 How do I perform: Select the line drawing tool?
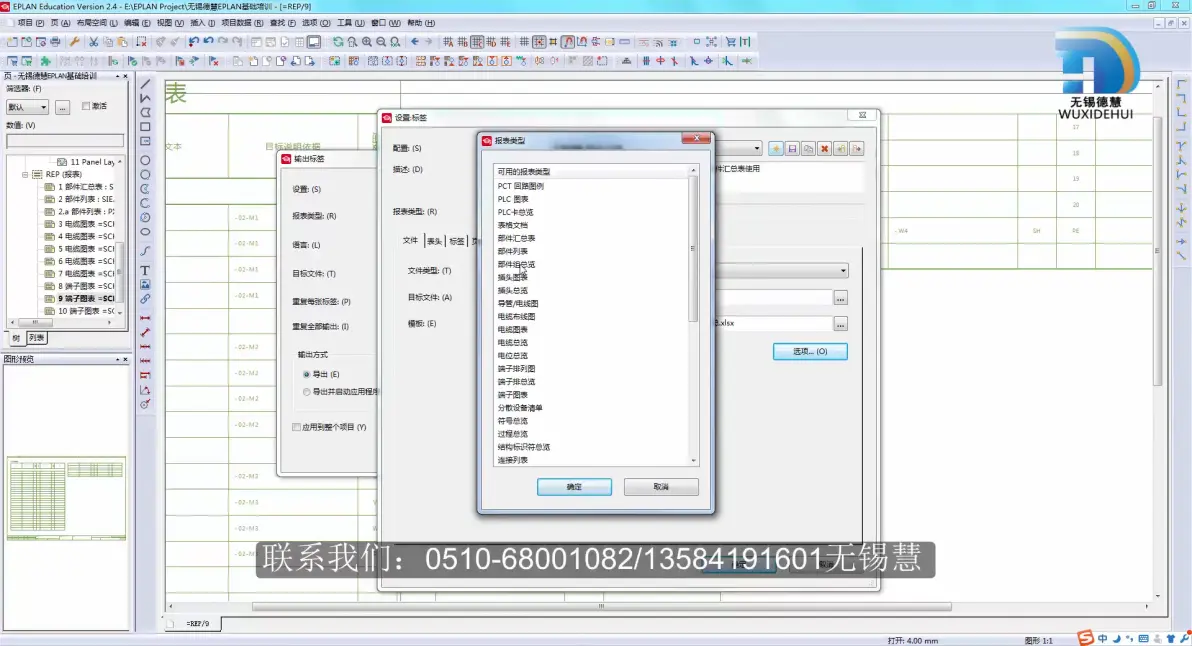click(145, 84)
